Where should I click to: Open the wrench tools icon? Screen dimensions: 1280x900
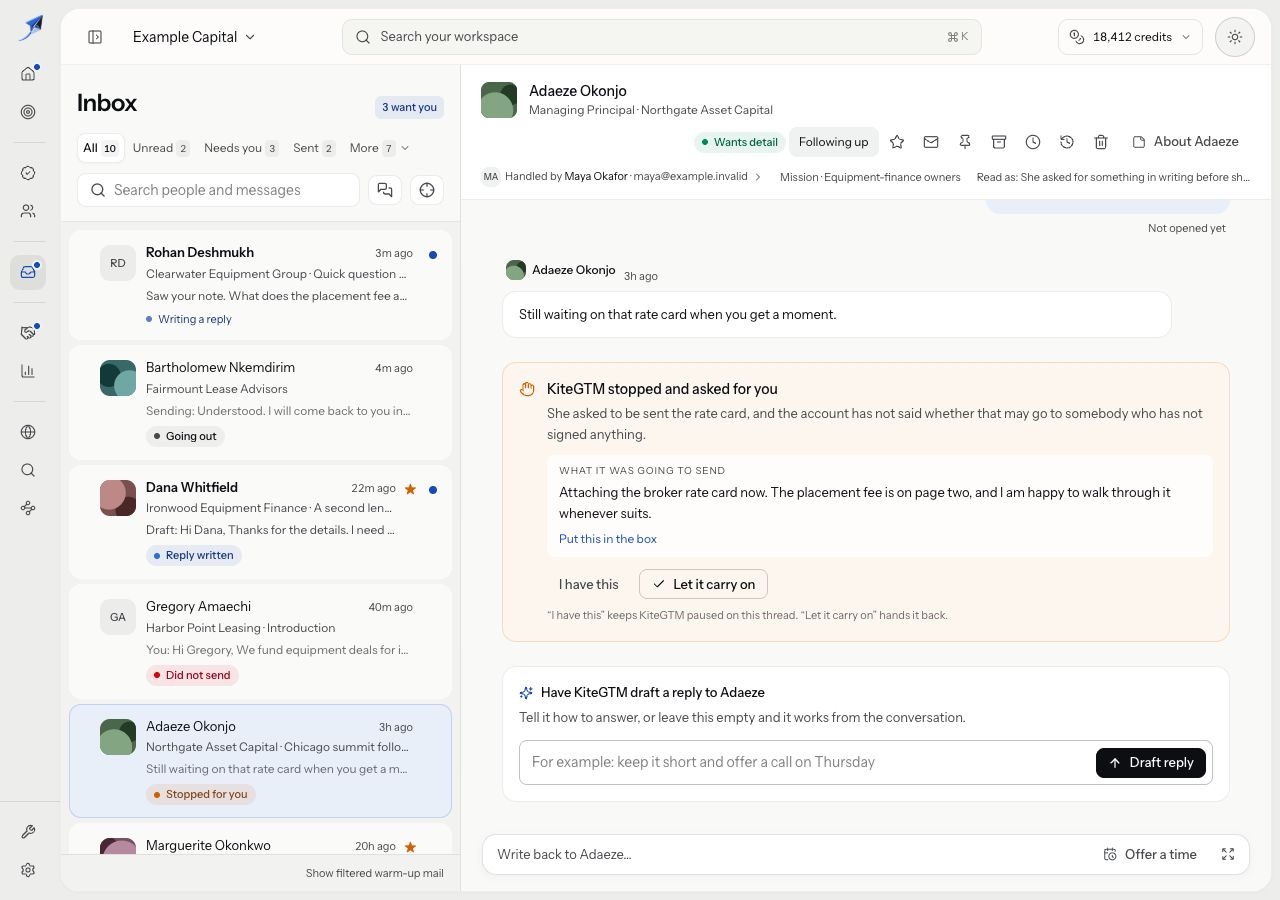28,832
